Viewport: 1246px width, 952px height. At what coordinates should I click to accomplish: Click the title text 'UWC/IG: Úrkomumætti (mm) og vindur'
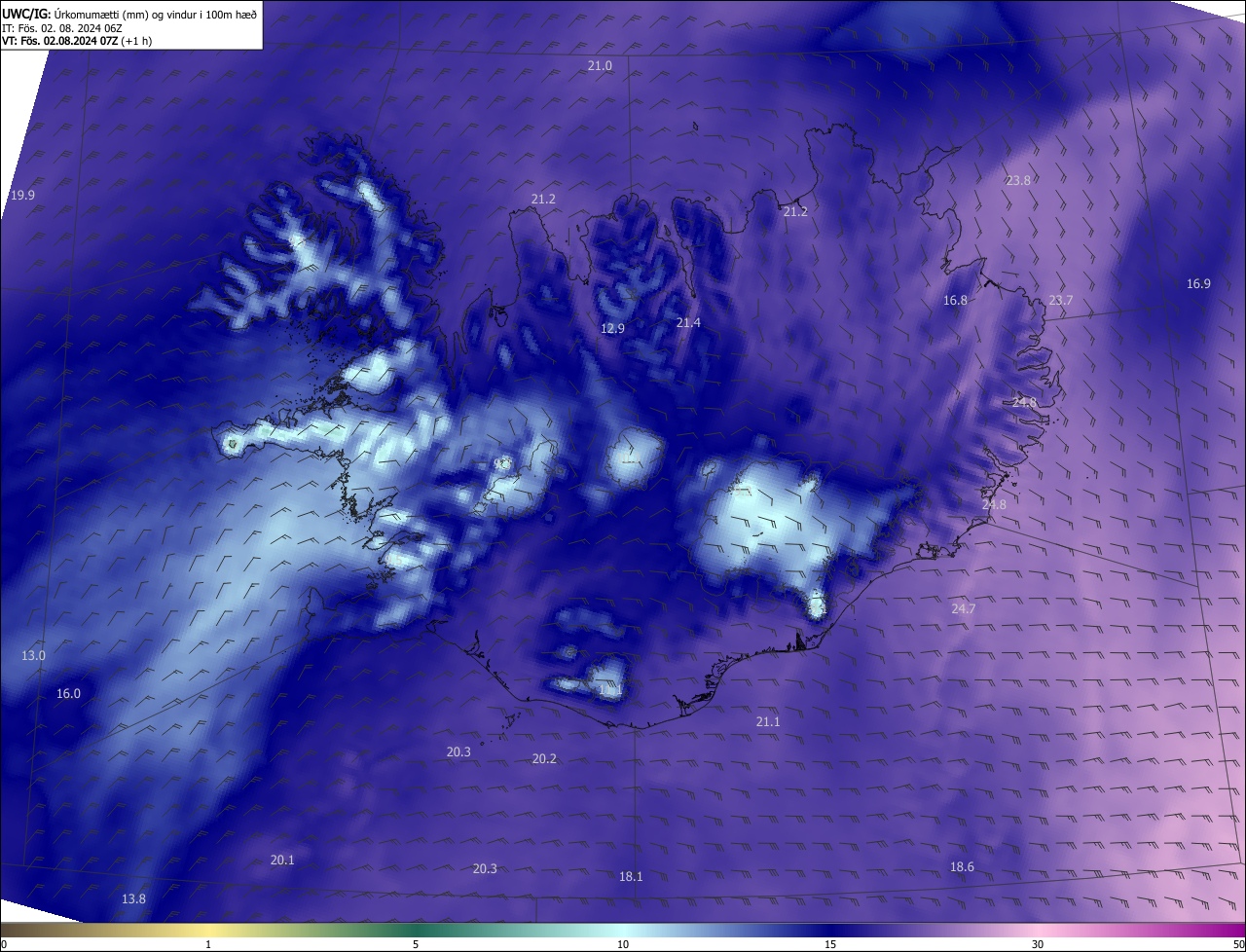coord(129,14)
